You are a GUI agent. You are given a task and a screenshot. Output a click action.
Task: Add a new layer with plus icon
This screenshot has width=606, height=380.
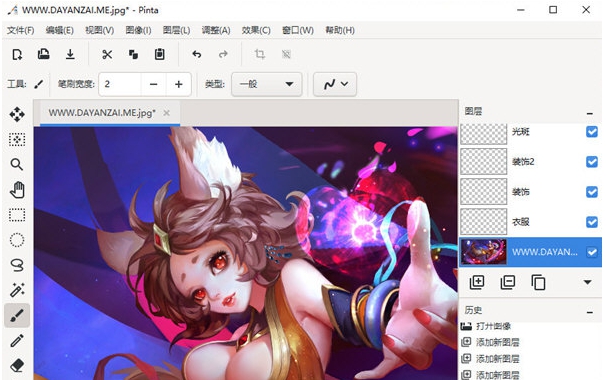pos(477,282)
